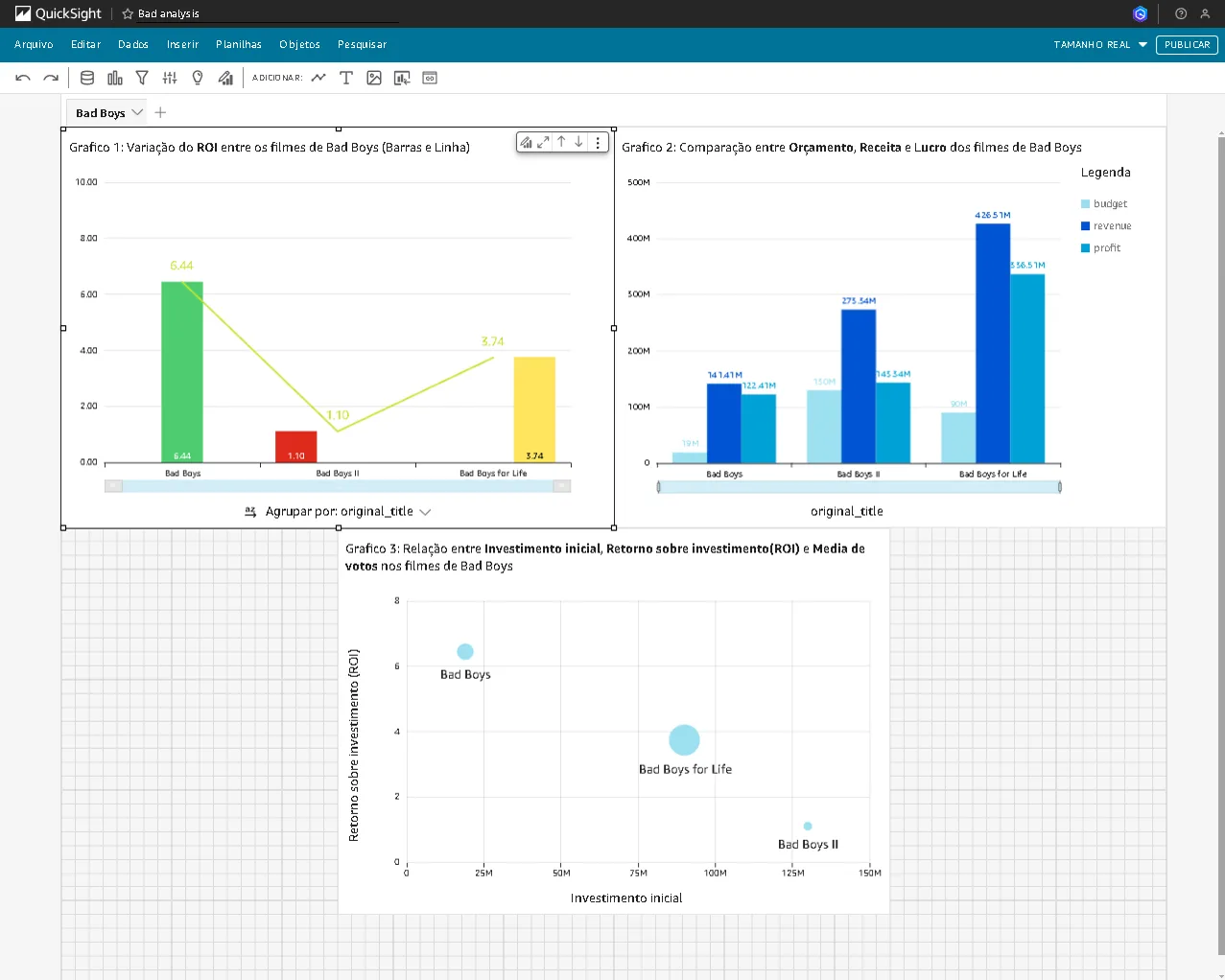Open the Planilhas menu
Screen dimensions: 1225x980
coord(239,44)
